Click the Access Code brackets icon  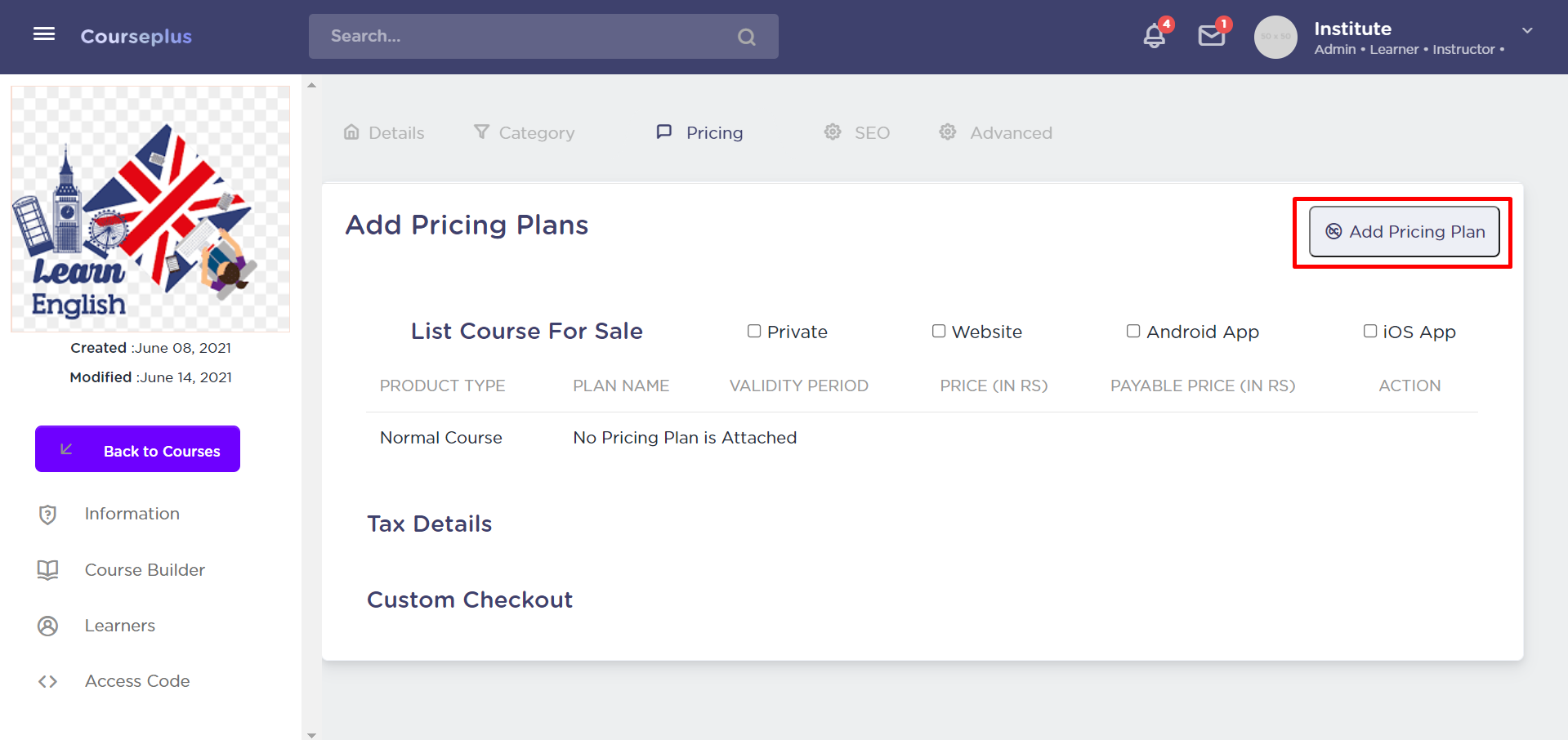(47, 681)
